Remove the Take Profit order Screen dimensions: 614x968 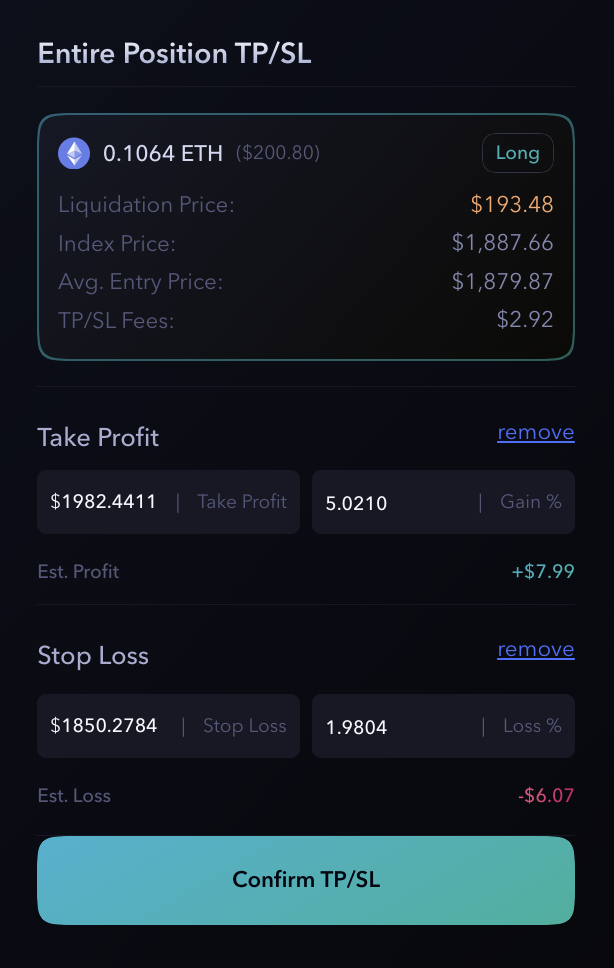click(x=535, y=432)
